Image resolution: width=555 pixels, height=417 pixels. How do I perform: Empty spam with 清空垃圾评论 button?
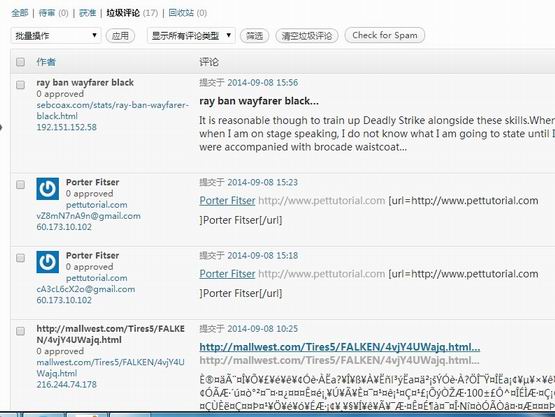307,36
